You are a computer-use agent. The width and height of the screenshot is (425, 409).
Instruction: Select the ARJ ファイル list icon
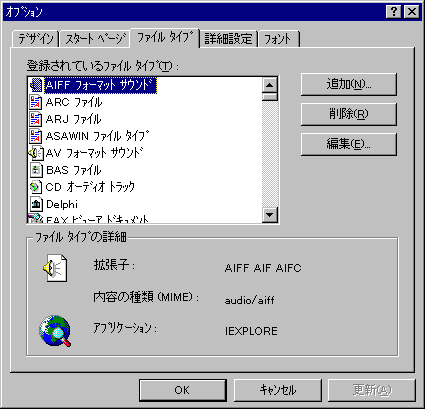36,119
